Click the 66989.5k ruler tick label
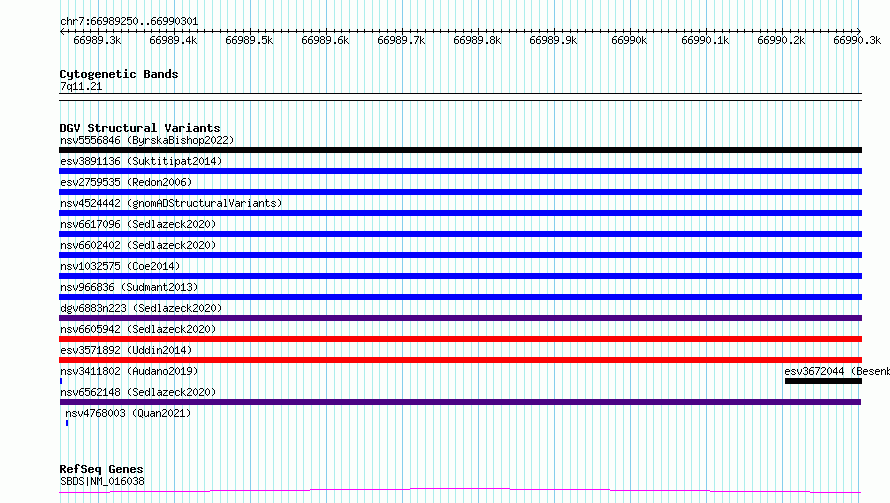Screen dimensions: 890x503 249,40
